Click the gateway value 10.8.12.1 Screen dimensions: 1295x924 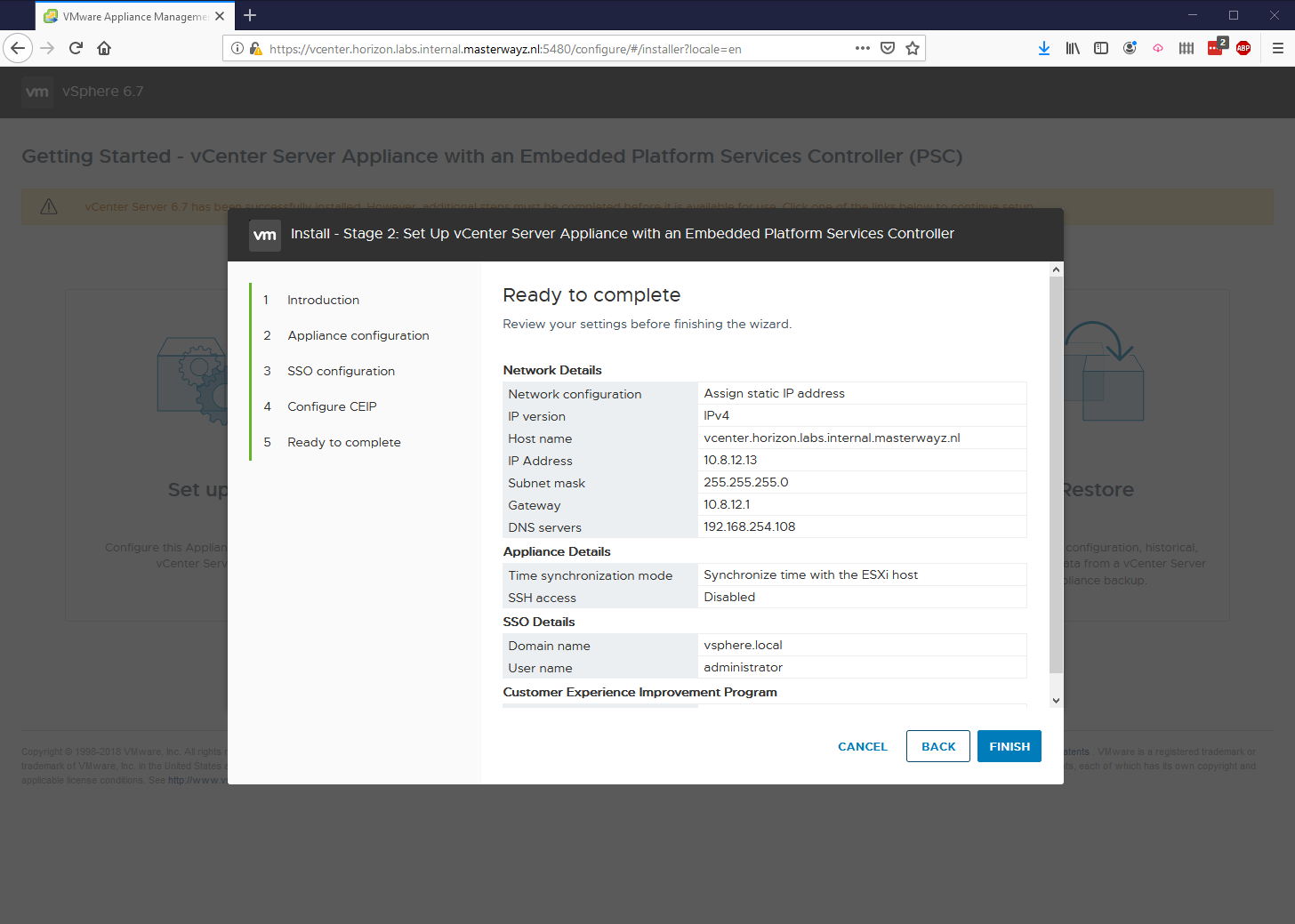coord(727,504)
